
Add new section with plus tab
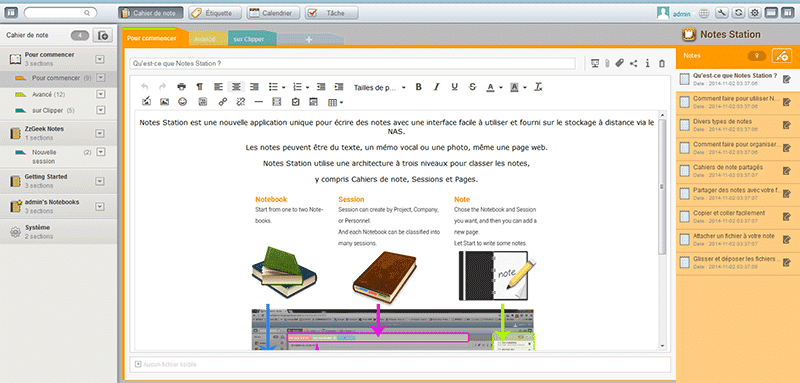(x=309, y=39)
